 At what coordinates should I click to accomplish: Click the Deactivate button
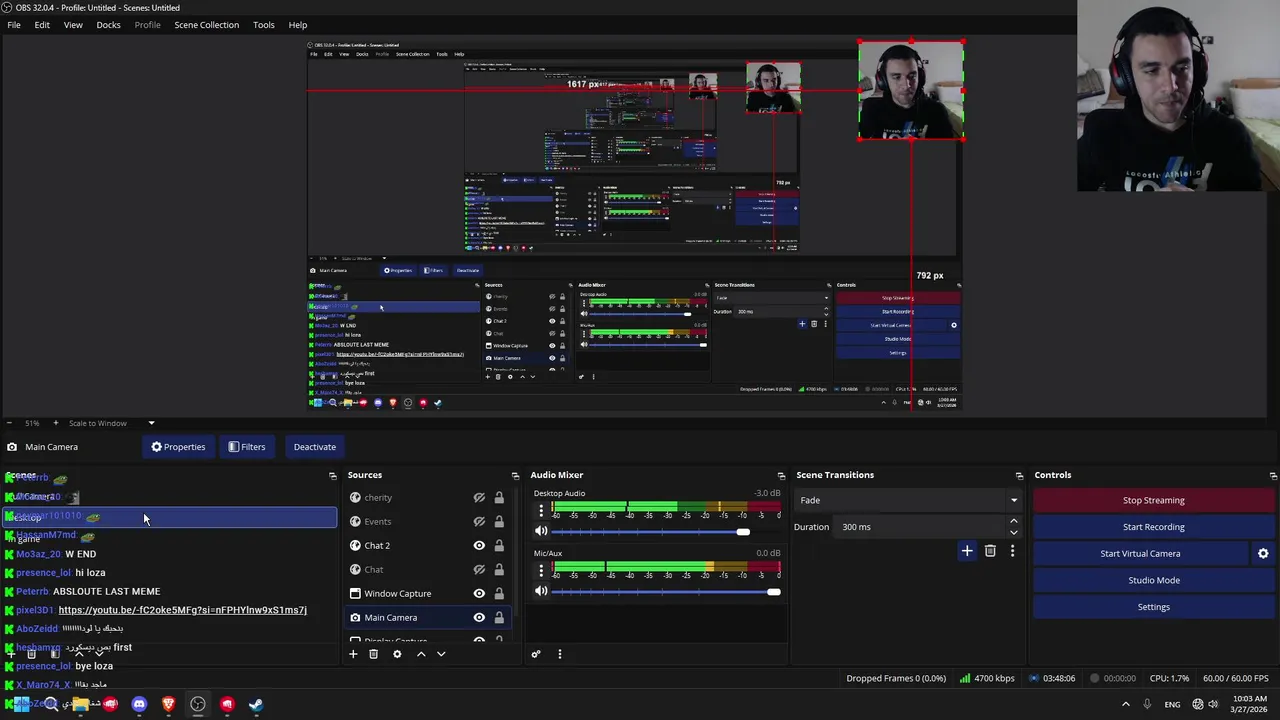click(315, 447)
